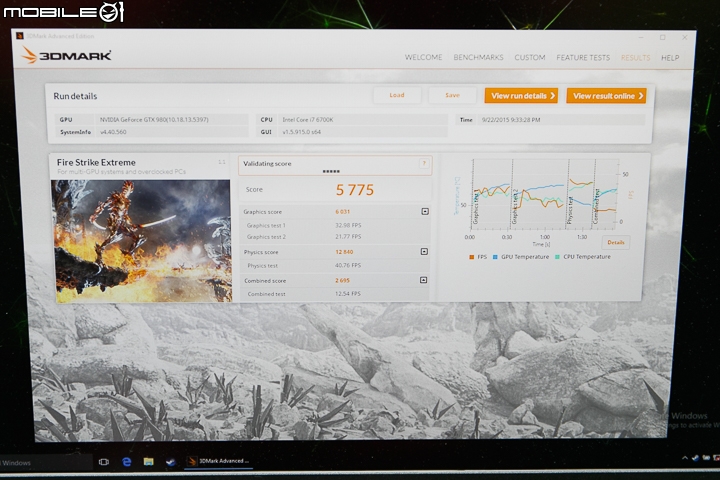
Task: Open Steam from the taskbar
Action: (x=170, y=462)
